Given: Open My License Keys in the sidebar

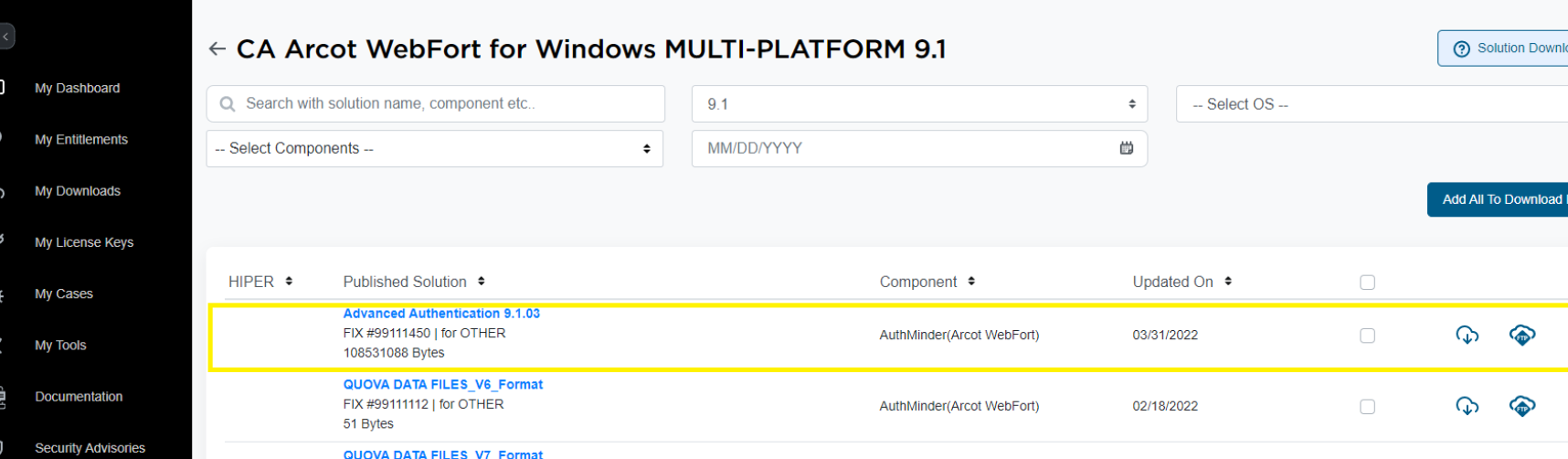Looking at the screenshot, I should [x=84, y=242].
